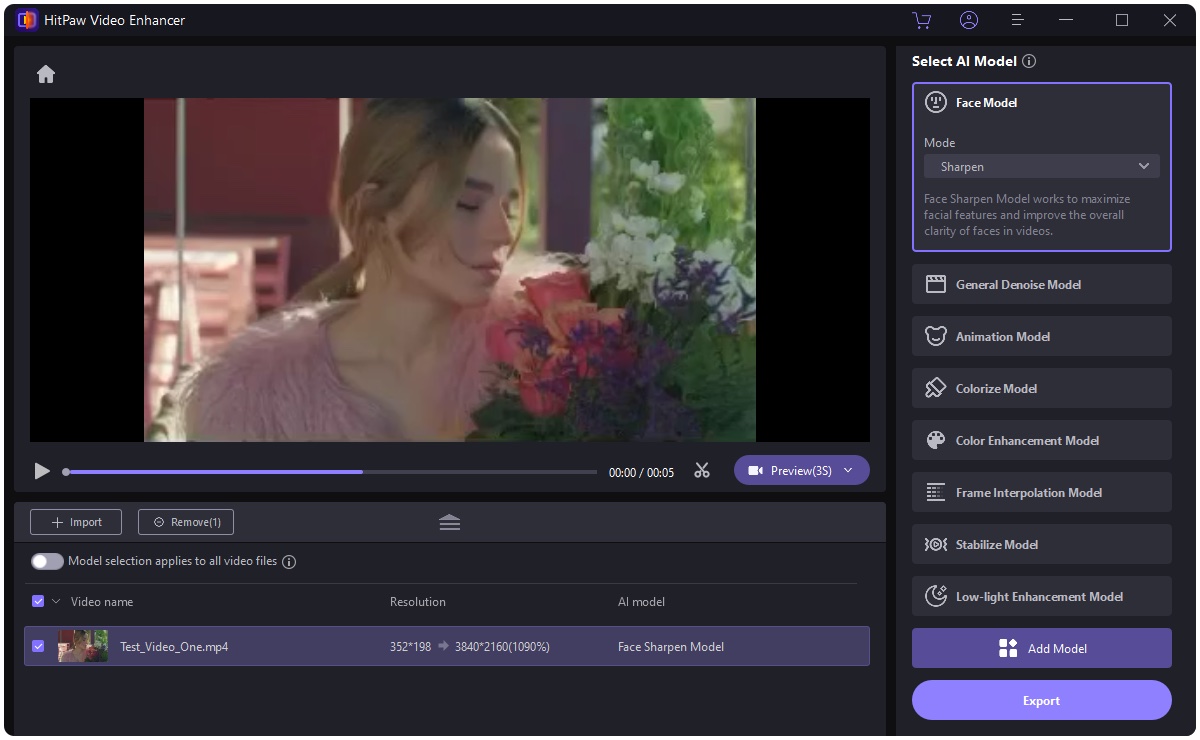Click the video playback progress slider
This screenshot has width=1200, height=740.
pyautogui.click(x=328, y=470)
